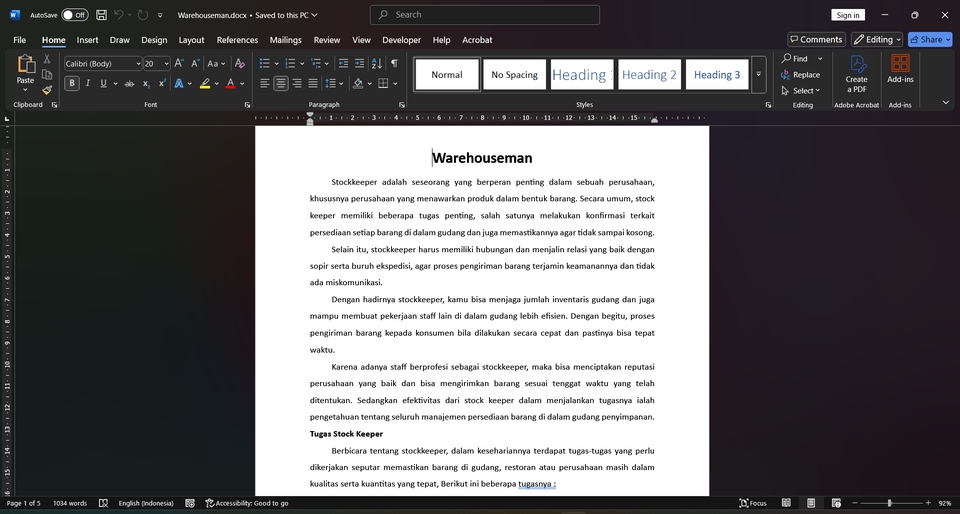Apply the Normal style

(x=447, y=75)
